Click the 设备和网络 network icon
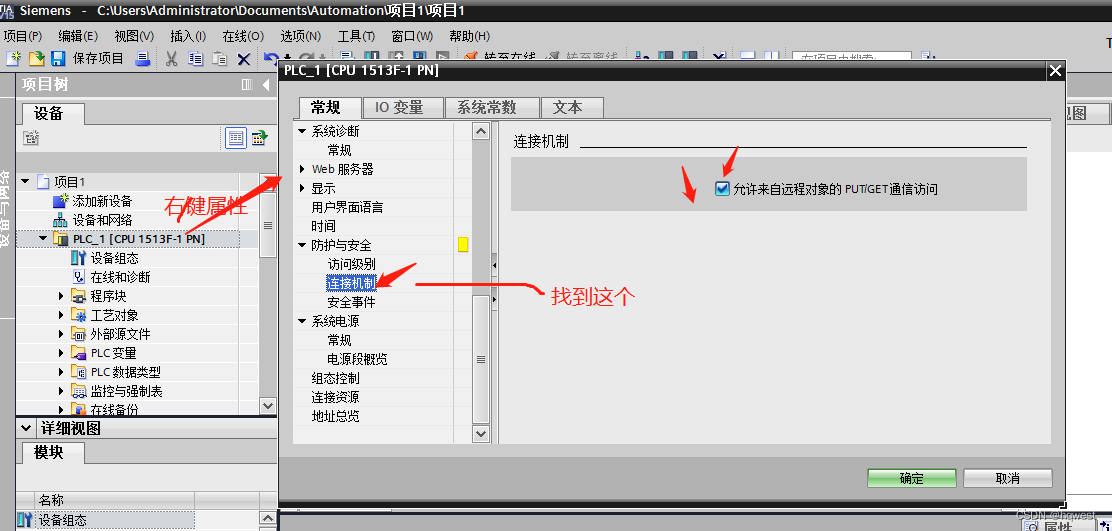The height and width of the screenshot is (531, 1112). coord(62,220)
